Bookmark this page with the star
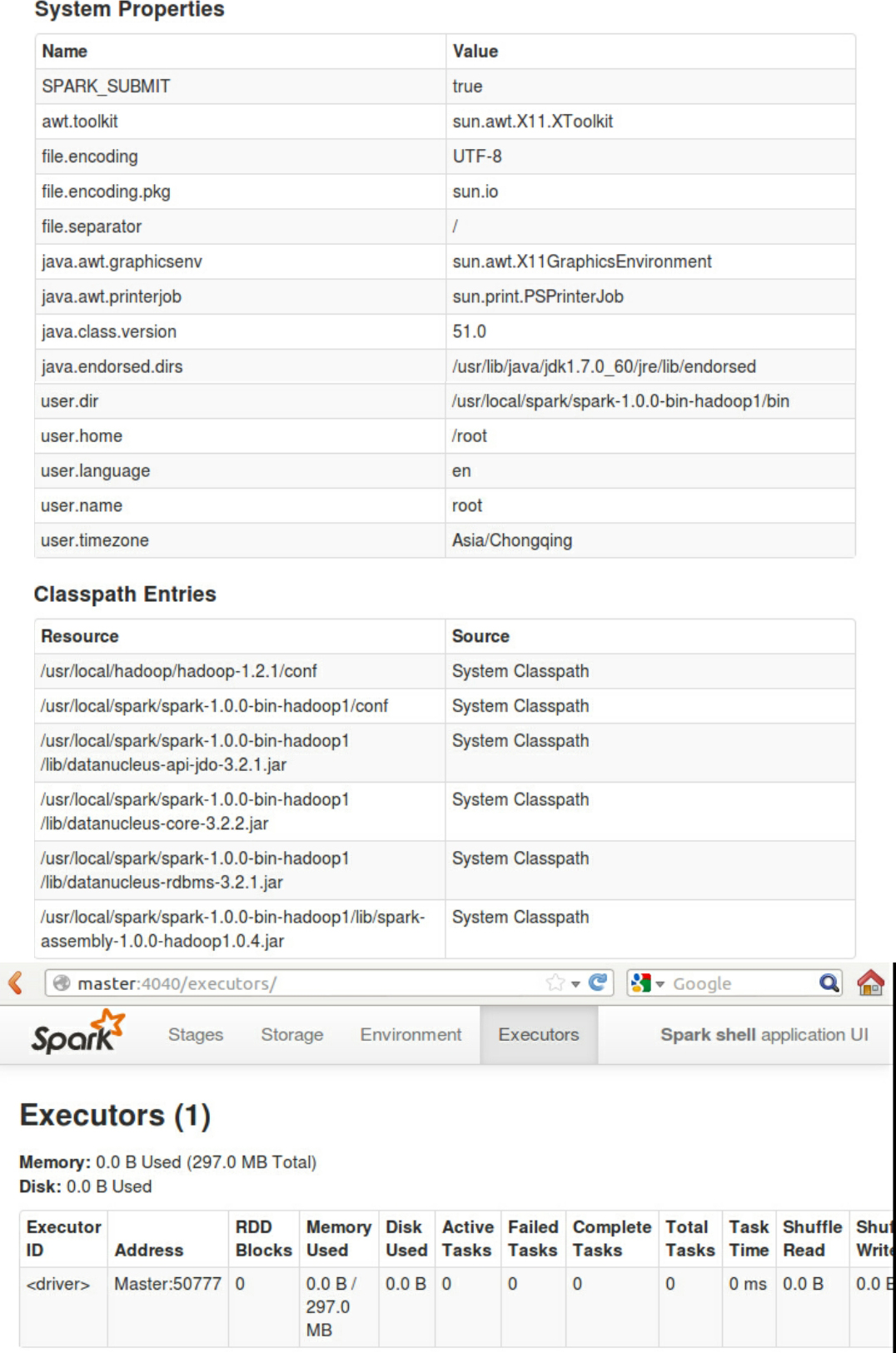The image size is (896, 1353). (x=555, y=983)
